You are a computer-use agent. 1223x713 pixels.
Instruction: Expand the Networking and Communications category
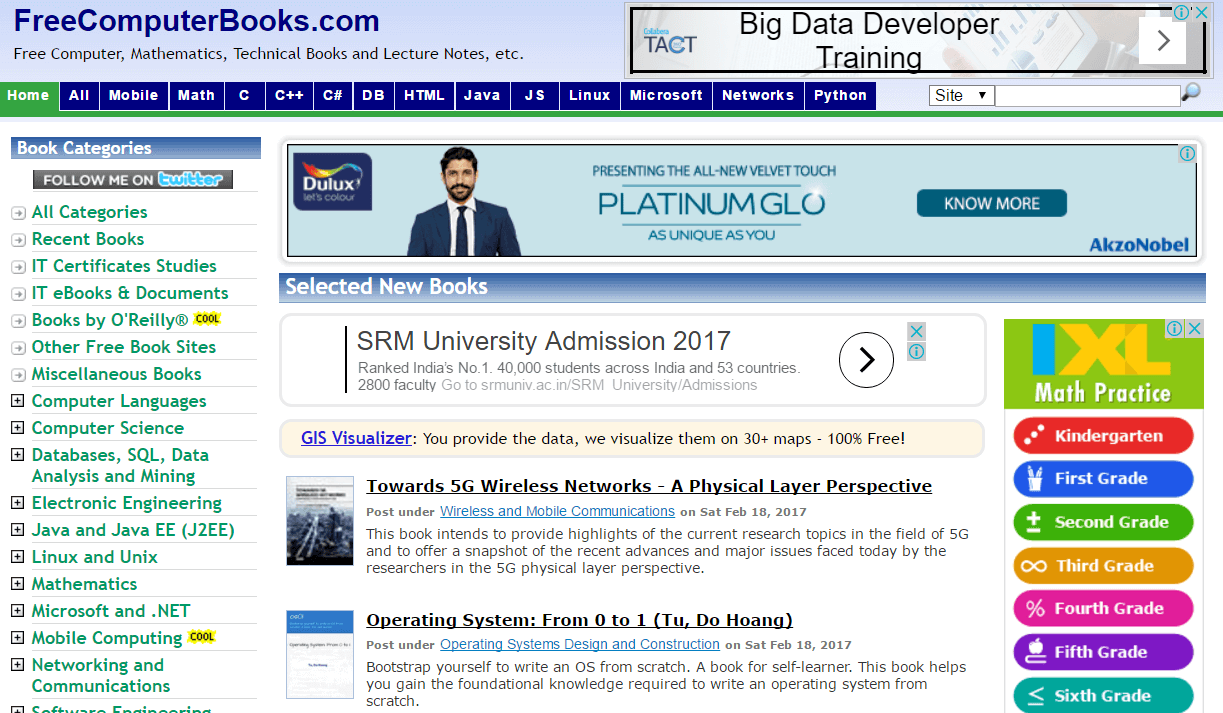coord(17,665)
